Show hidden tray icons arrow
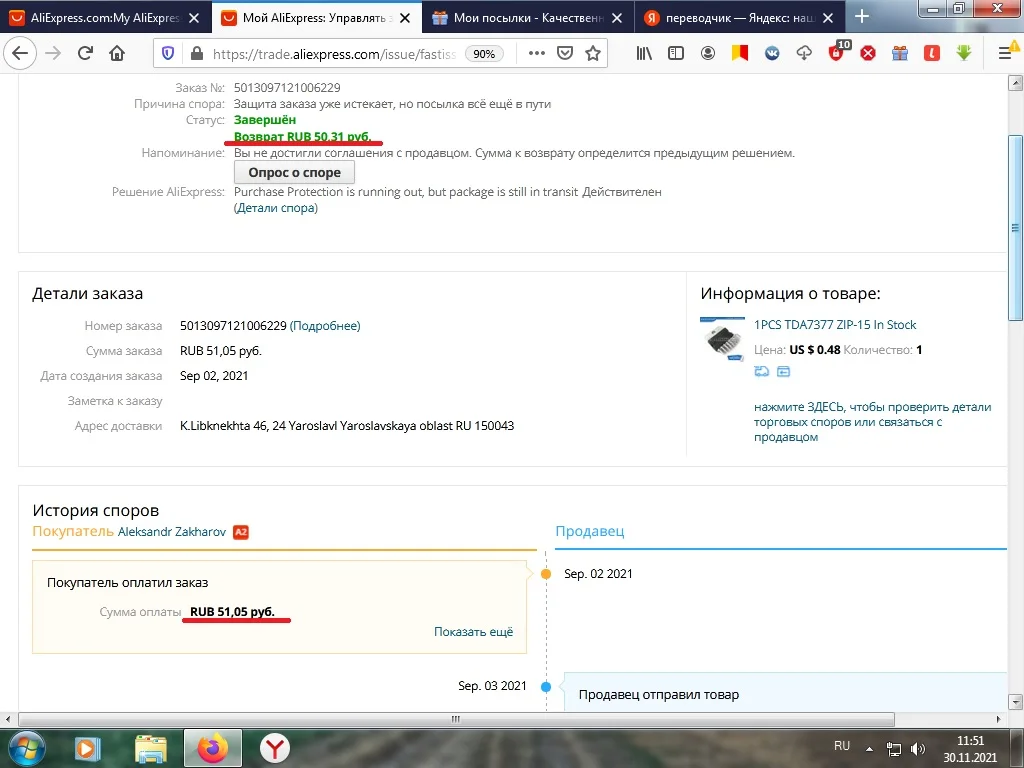The height and width of the screenshot is (768, 1024). [869, 749]
